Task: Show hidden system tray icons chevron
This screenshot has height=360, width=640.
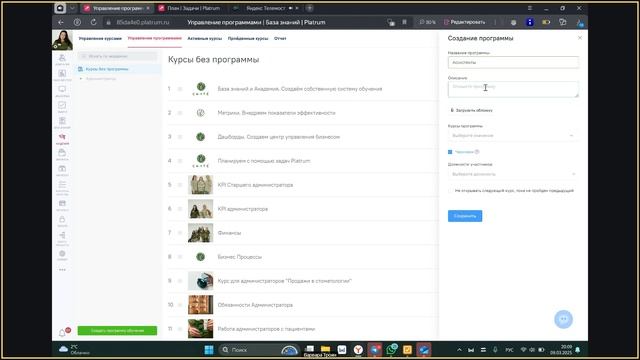Action: (x=459, y=350)
